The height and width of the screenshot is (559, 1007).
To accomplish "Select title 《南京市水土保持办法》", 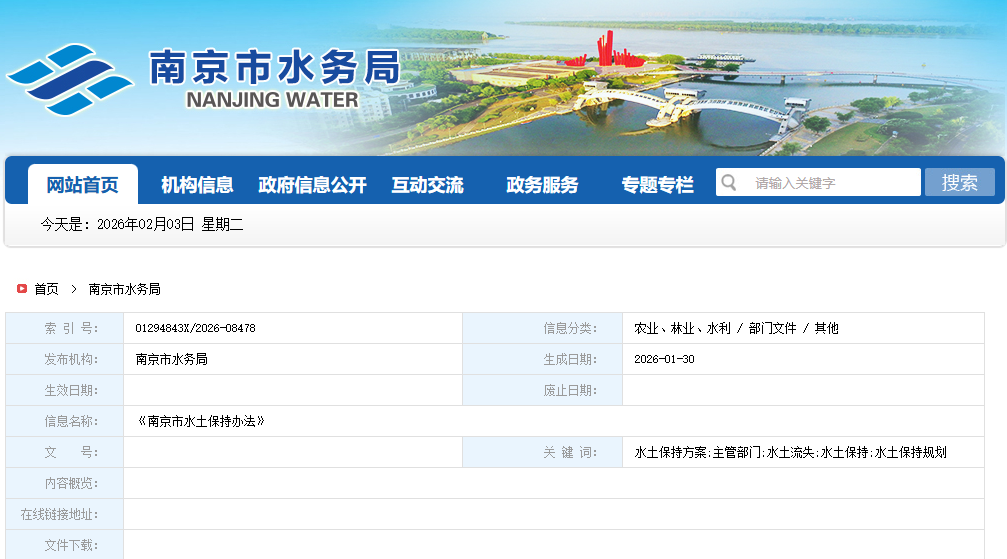I will point(200,421).
